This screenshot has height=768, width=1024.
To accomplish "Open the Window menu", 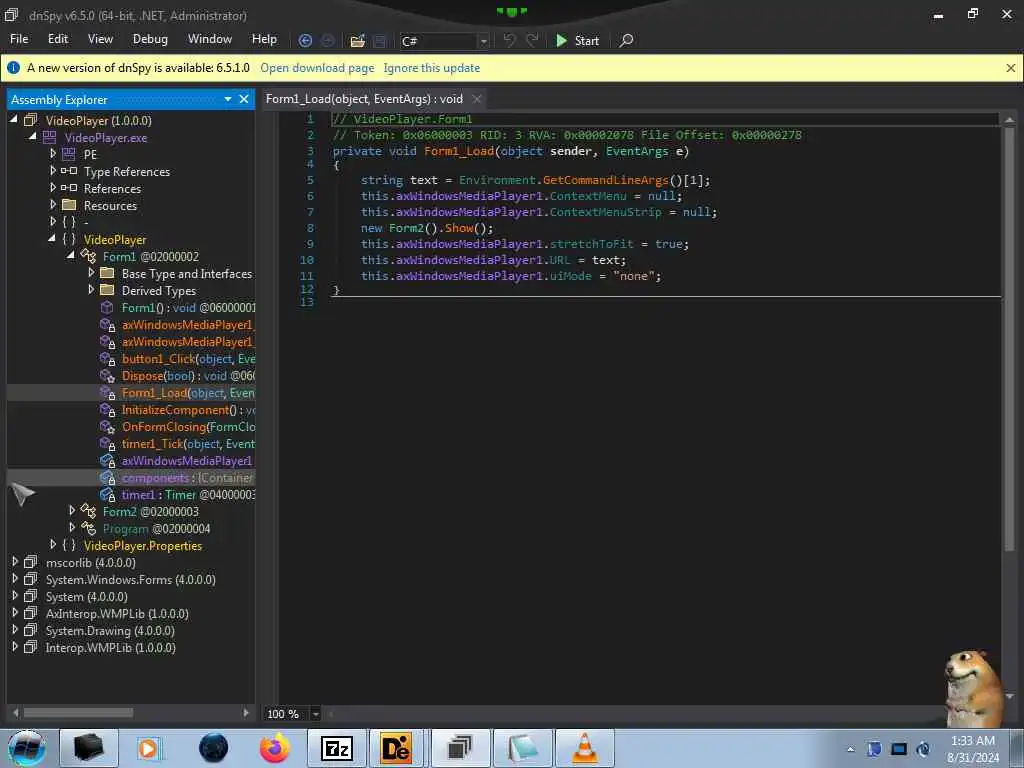I will tap(210, 39).
